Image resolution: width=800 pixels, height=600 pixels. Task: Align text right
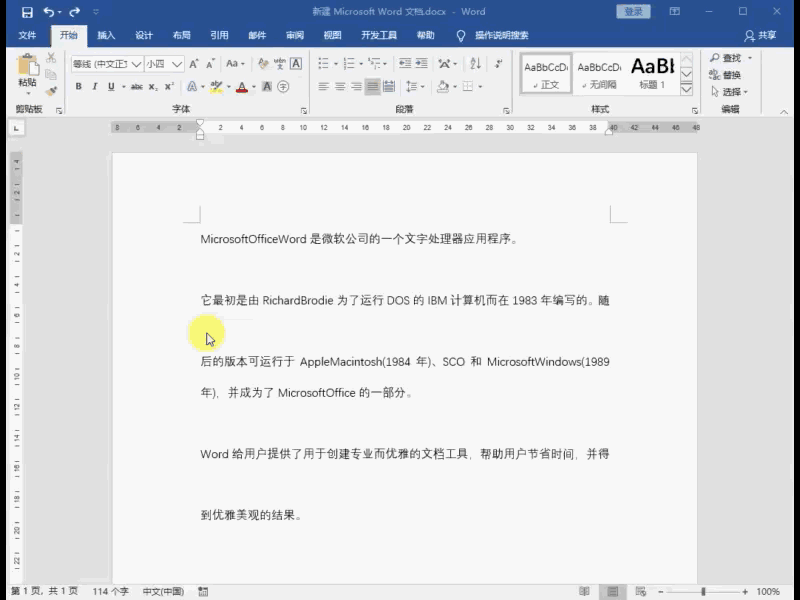point(356,87)
